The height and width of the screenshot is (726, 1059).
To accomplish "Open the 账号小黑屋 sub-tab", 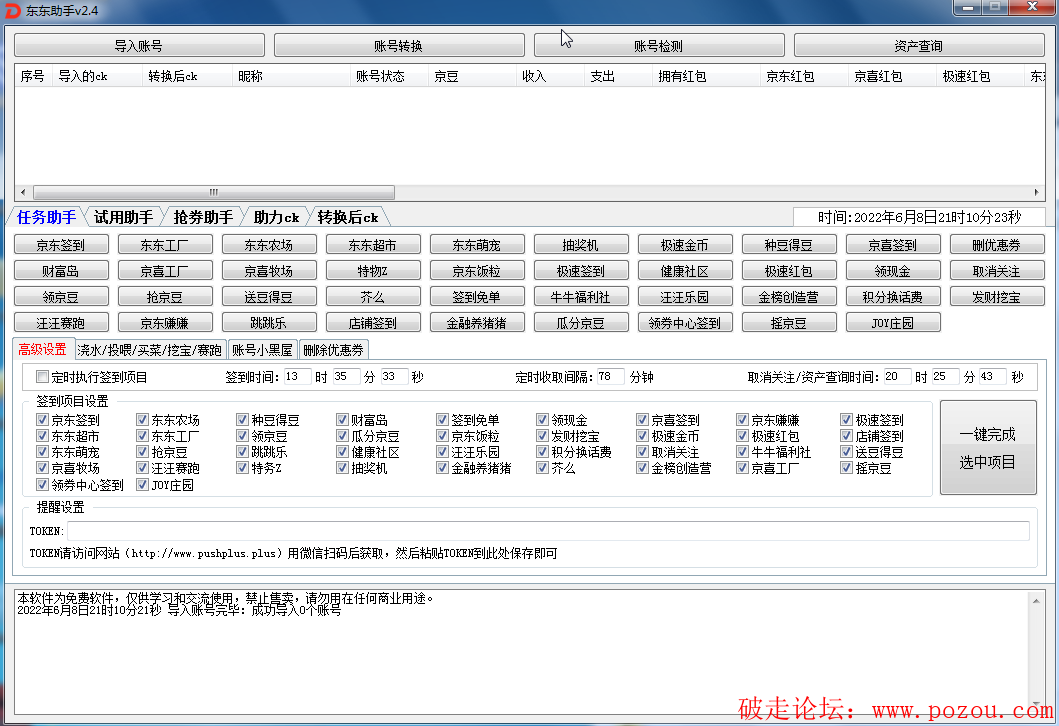I will pyautogui.click(x=262, y=350).
